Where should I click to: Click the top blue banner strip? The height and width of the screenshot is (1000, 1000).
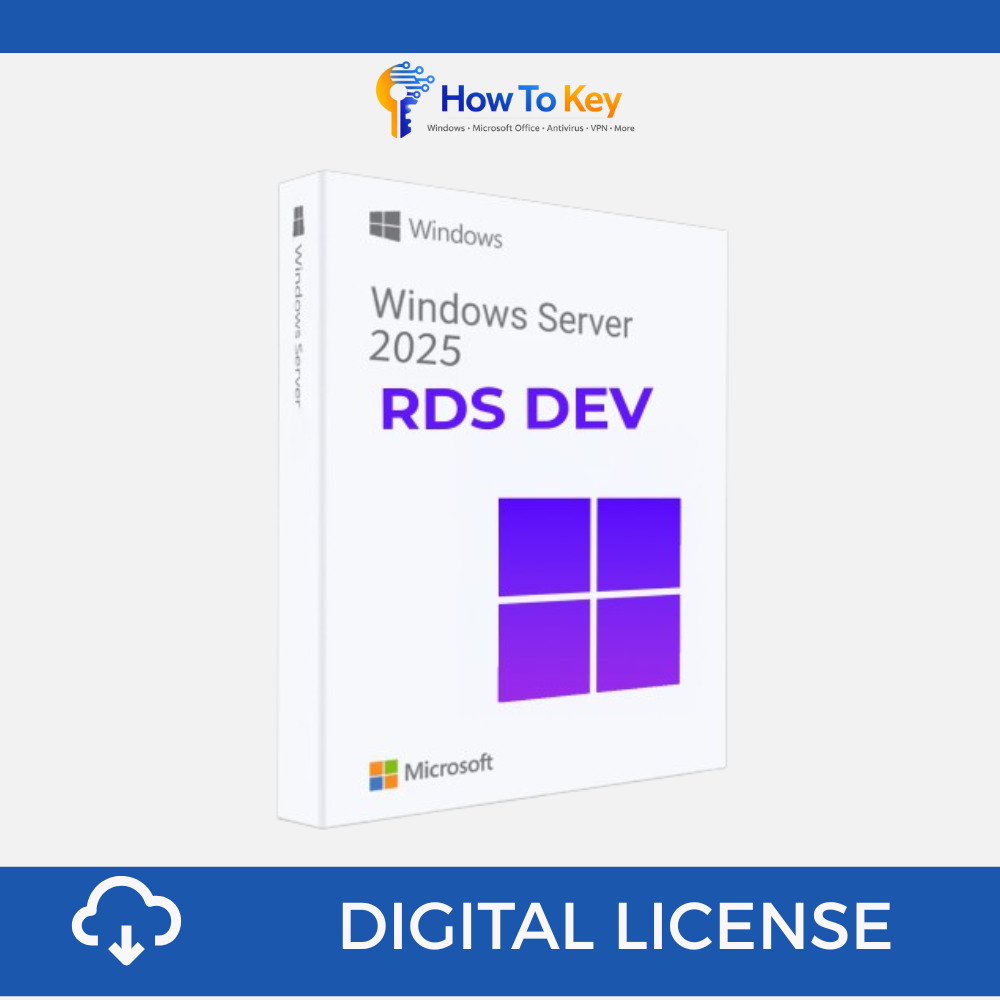[500, 25]
